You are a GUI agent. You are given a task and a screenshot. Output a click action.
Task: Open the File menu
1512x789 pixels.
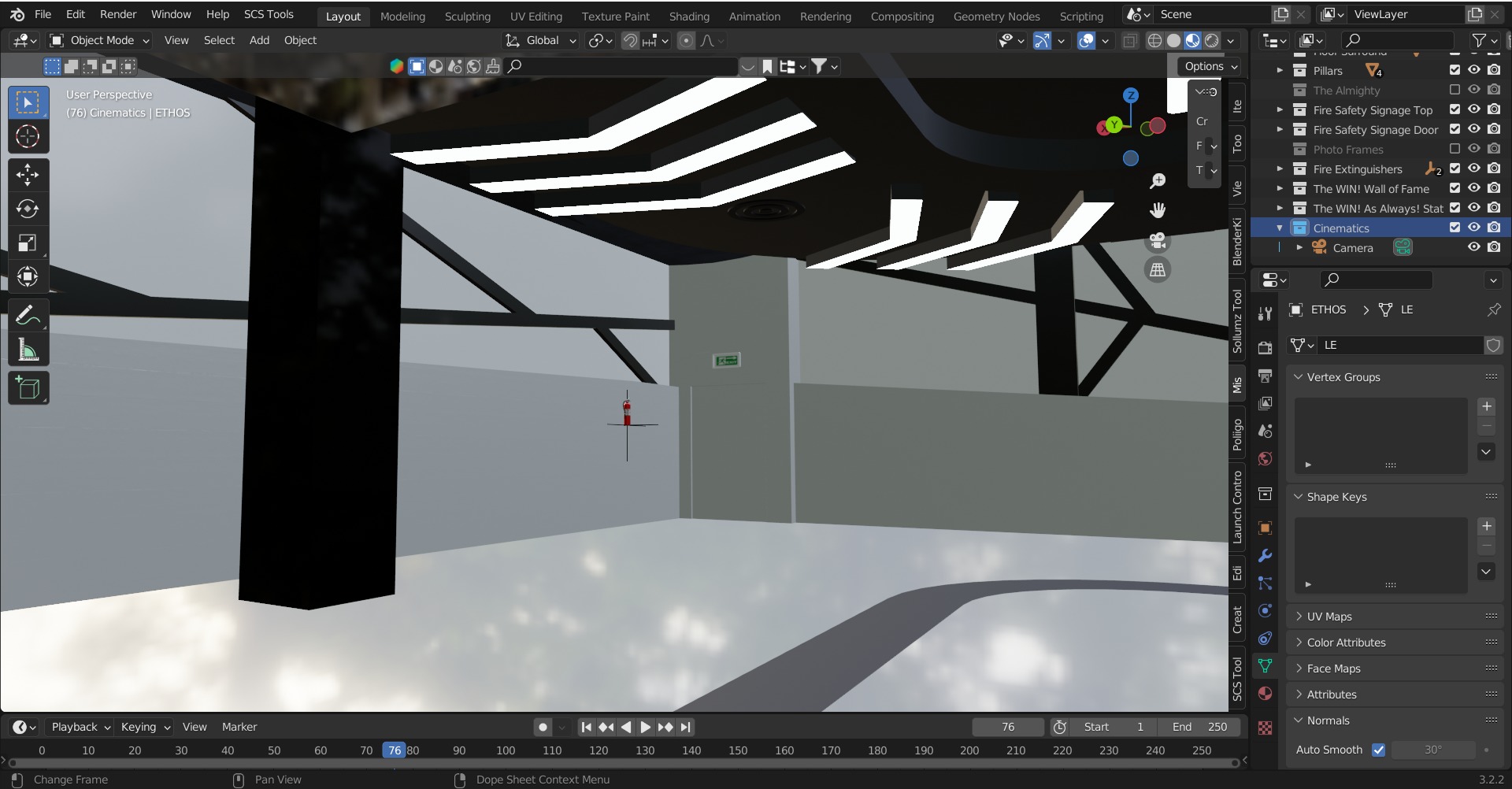pos(43,14)
